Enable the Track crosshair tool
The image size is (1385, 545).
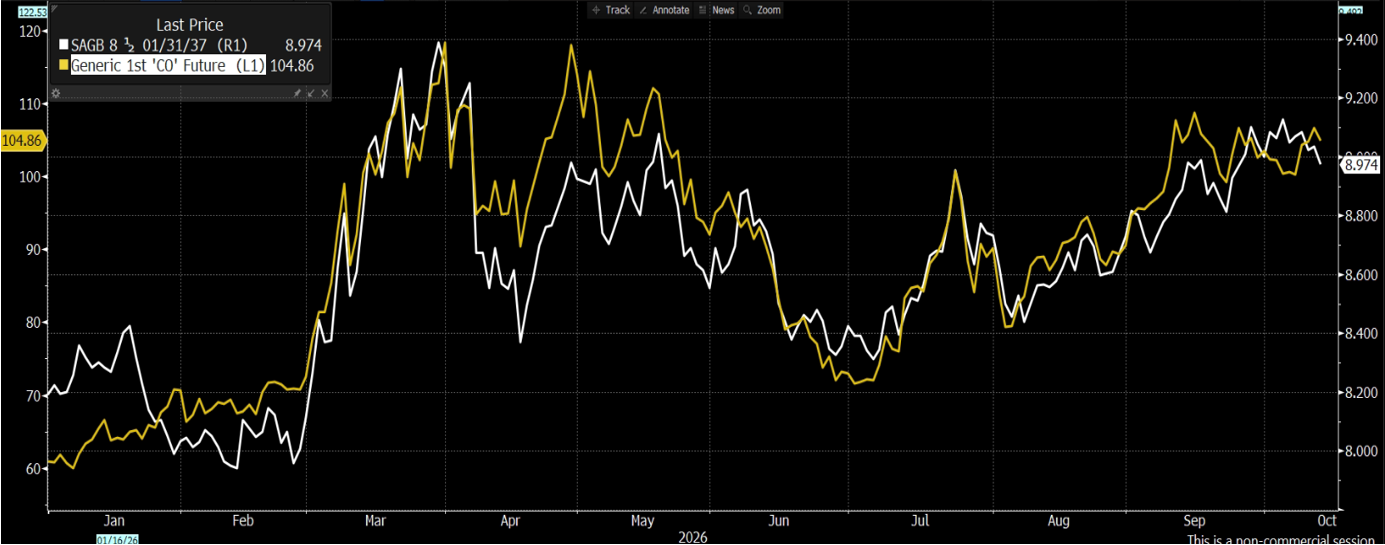coord(611,10)
